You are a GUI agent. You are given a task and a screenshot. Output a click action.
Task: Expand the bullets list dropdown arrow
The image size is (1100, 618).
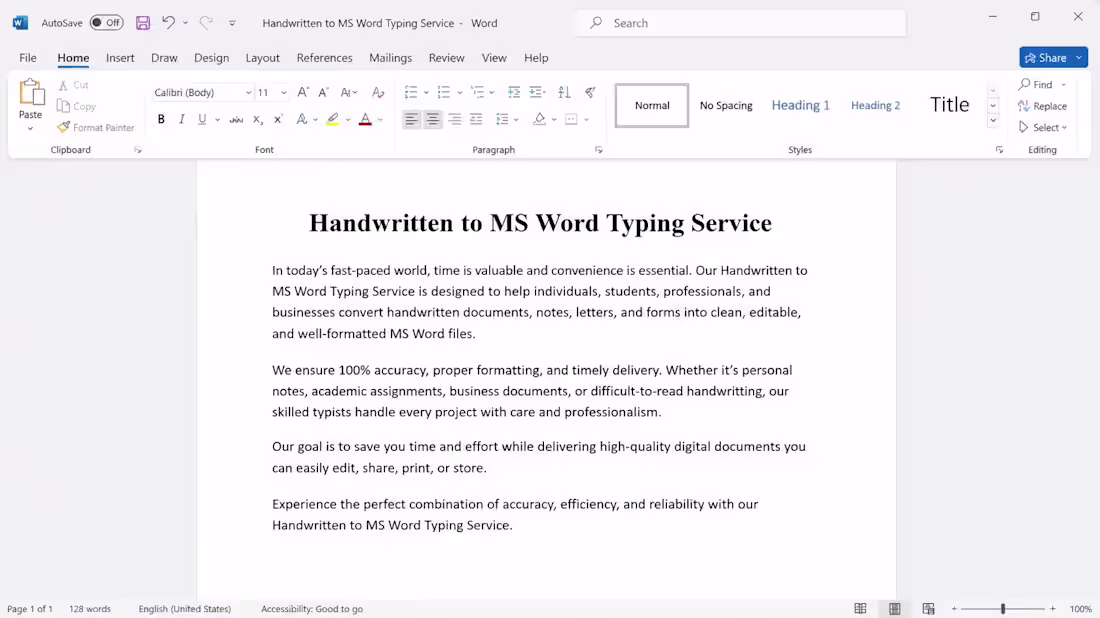[426, 93]
